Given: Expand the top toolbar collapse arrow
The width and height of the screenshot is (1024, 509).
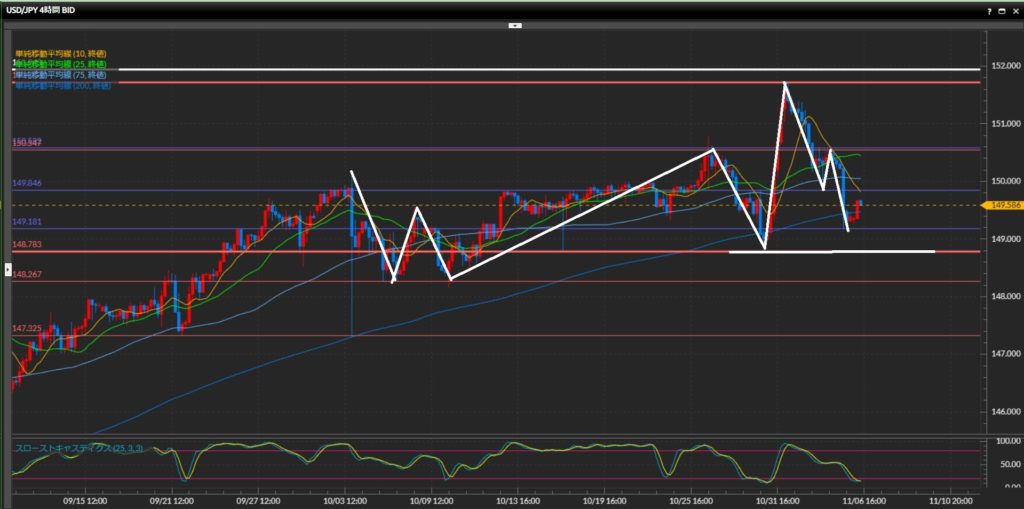Looking at the screenshot, I should pyautogui.click(x=514, y=26).
